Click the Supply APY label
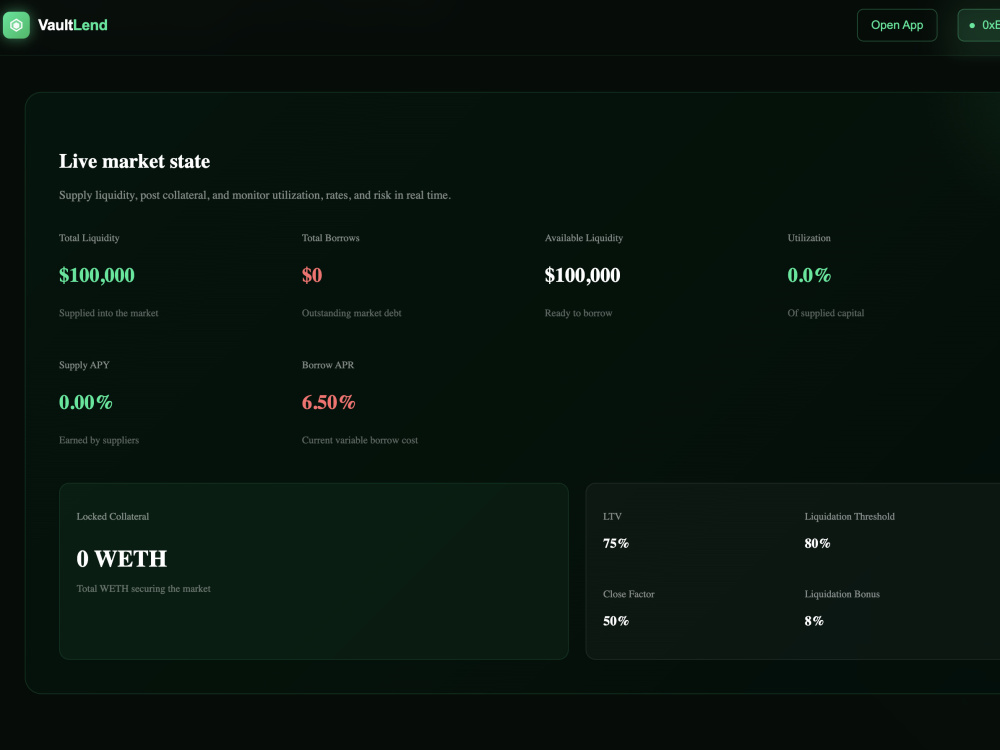Image resolution: width=1000 pixels, height=750 pixels. click(x=84, y=365)
